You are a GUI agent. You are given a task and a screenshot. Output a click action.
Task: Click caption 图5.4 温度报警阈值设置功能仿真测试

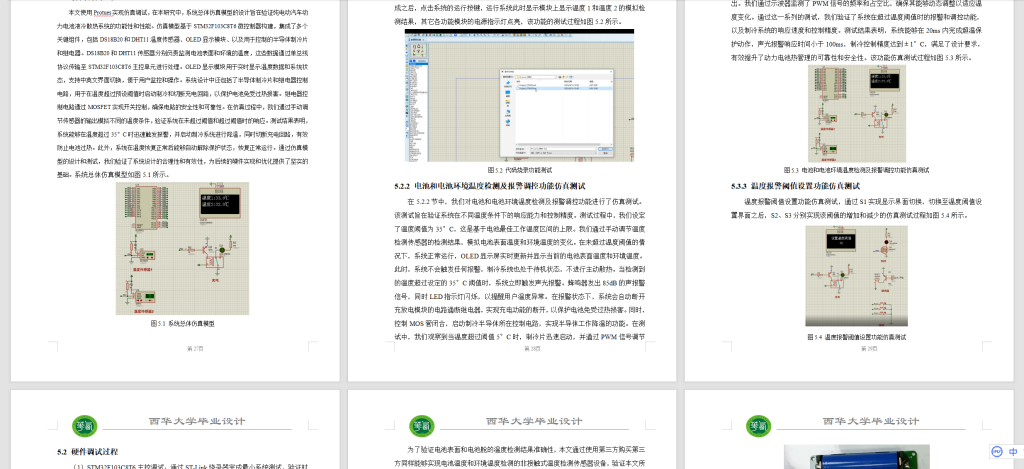[x=856, y=337]
